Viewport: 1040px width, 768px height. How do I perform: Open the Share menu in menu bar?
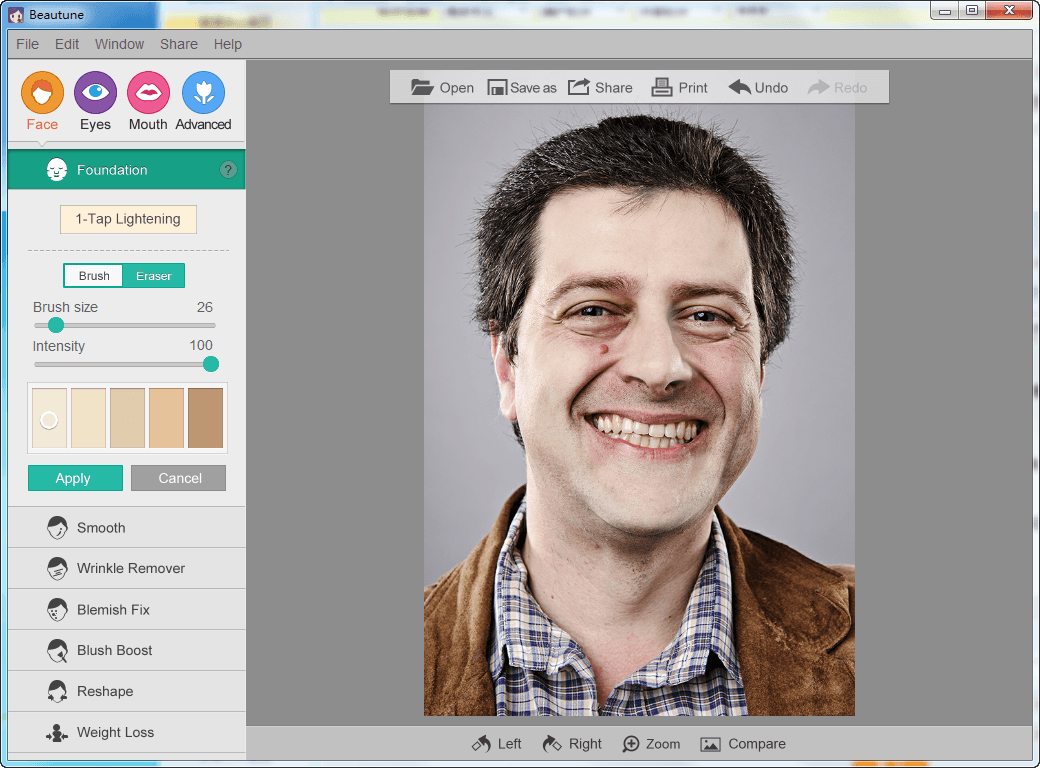(179, 44)
